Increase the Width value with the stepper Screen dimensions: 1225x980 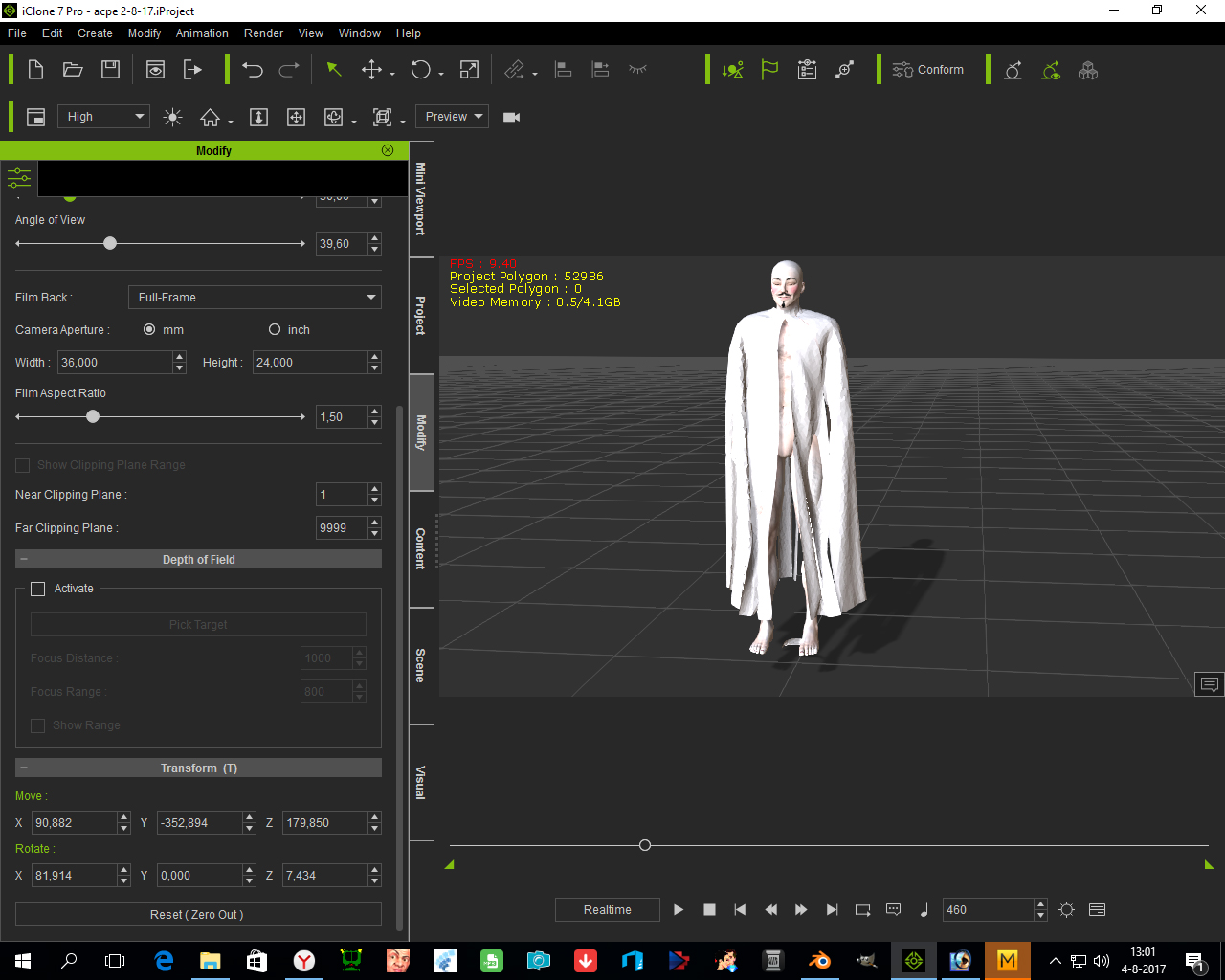[180, 357]
